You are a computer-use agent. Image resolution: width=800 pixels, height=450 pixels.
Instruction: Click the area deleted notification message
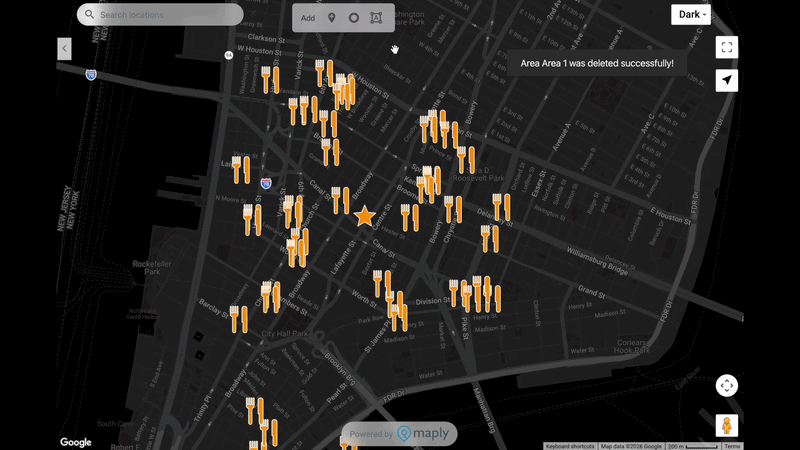coord(597,63)
